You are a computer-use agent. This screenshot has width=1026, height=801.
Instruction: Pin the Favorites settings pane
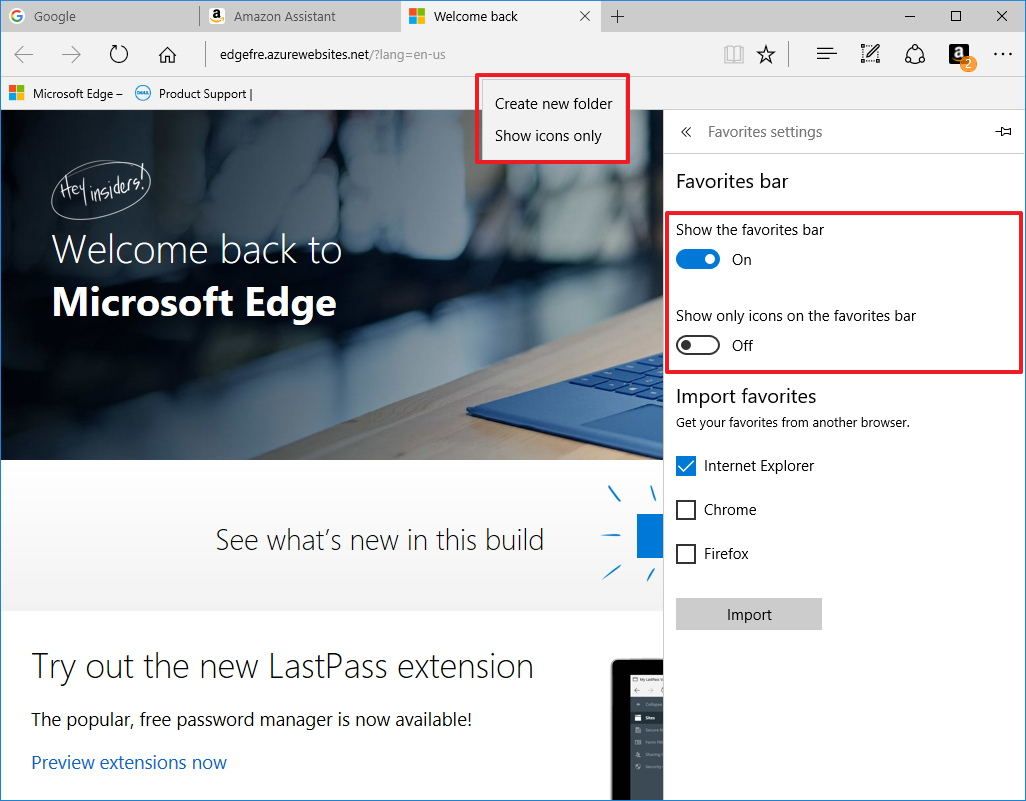[x=1003, y=131]
